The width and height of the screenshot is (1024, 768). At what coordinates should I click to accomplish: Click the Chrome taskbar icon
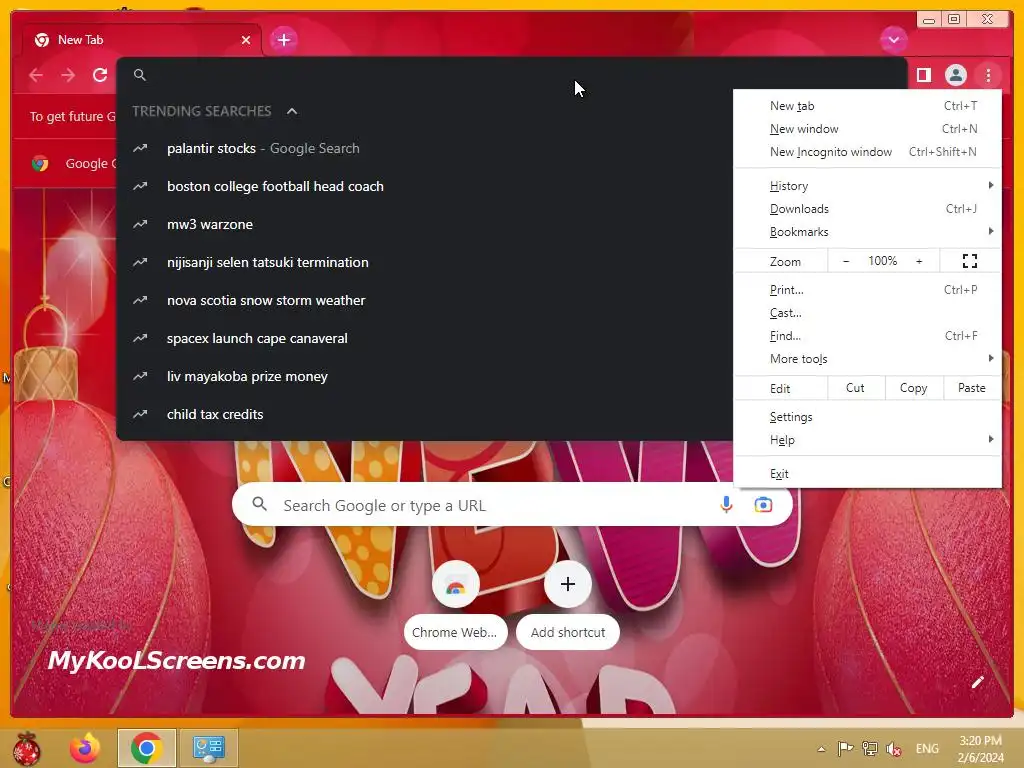tap(146, 748)
